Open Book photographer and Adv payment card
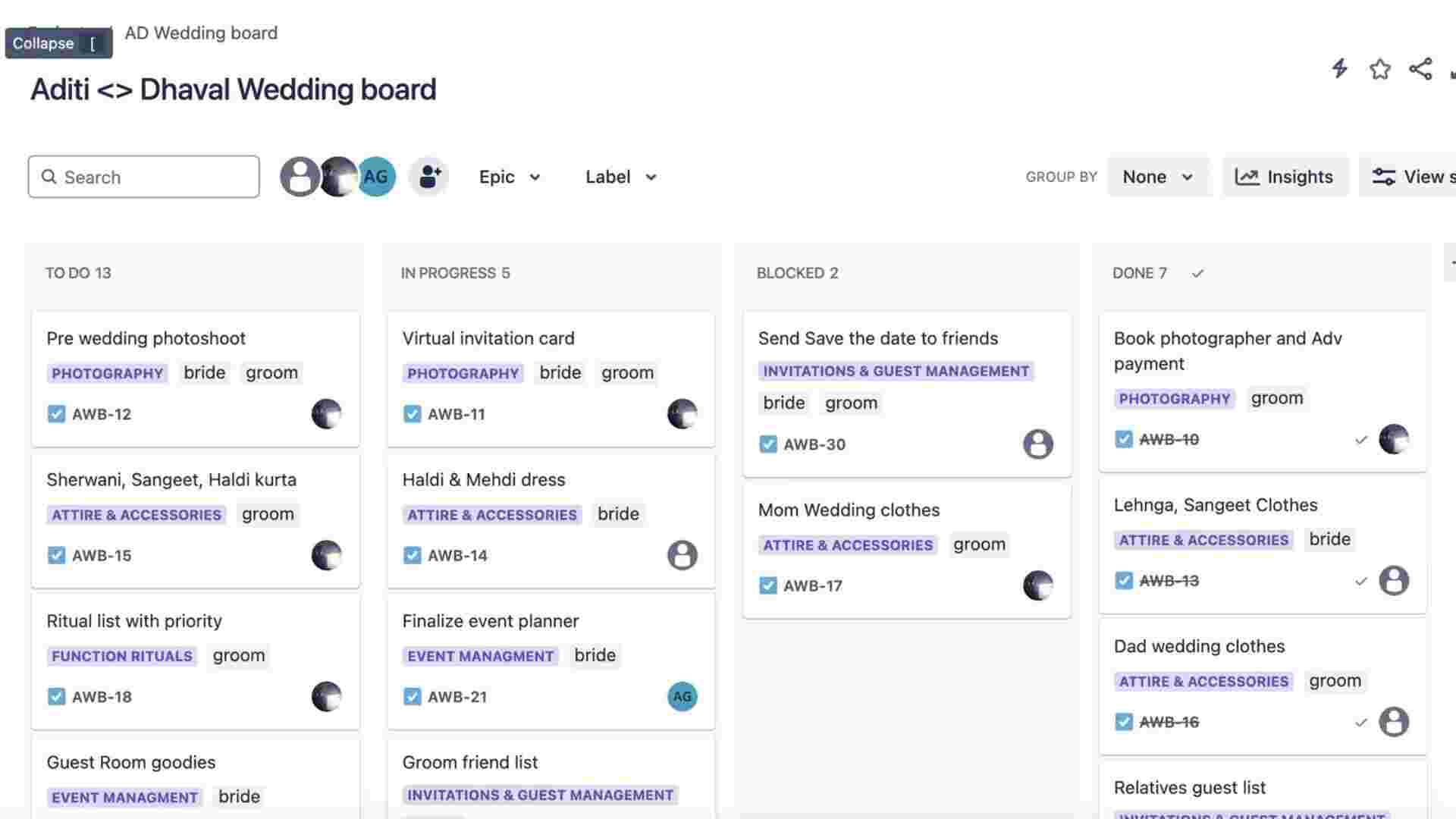Image resolution: width=1456 pixels, height=819 pixels. click(x=1263, y=392)
